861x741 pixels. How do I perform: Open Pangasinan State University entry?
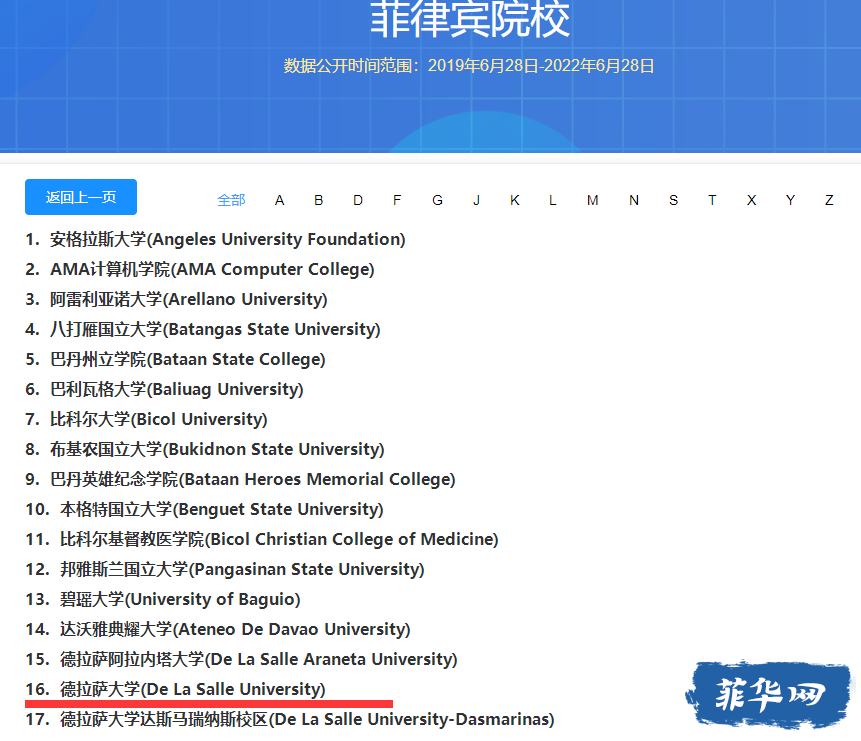click(242, 569)
